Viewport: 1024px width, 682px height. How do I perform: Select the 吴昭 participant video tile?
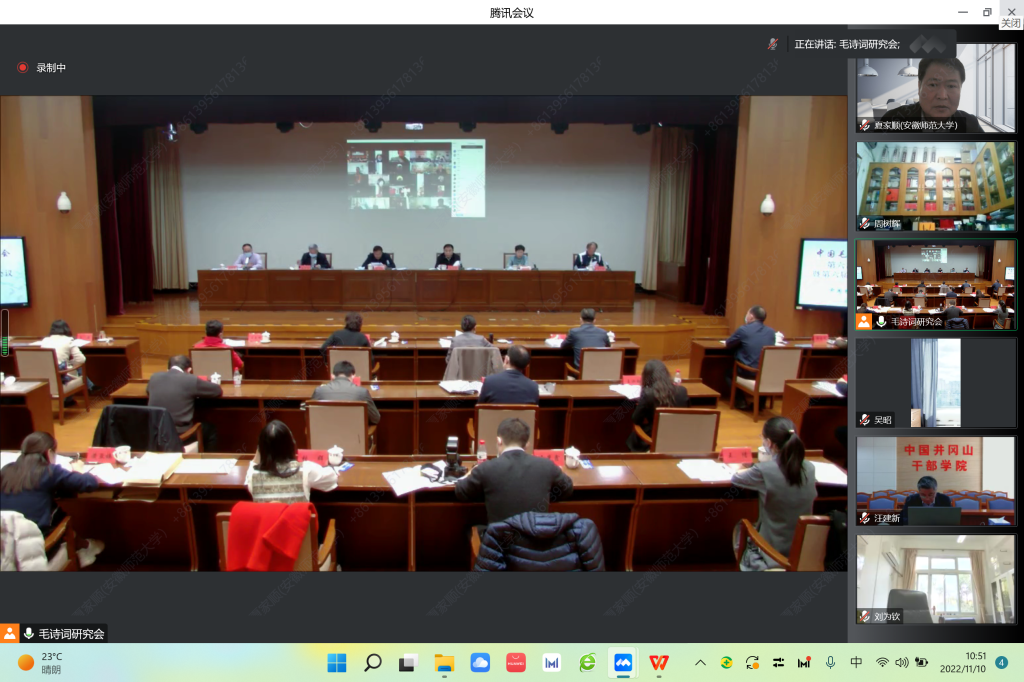(x=935, y=383)
